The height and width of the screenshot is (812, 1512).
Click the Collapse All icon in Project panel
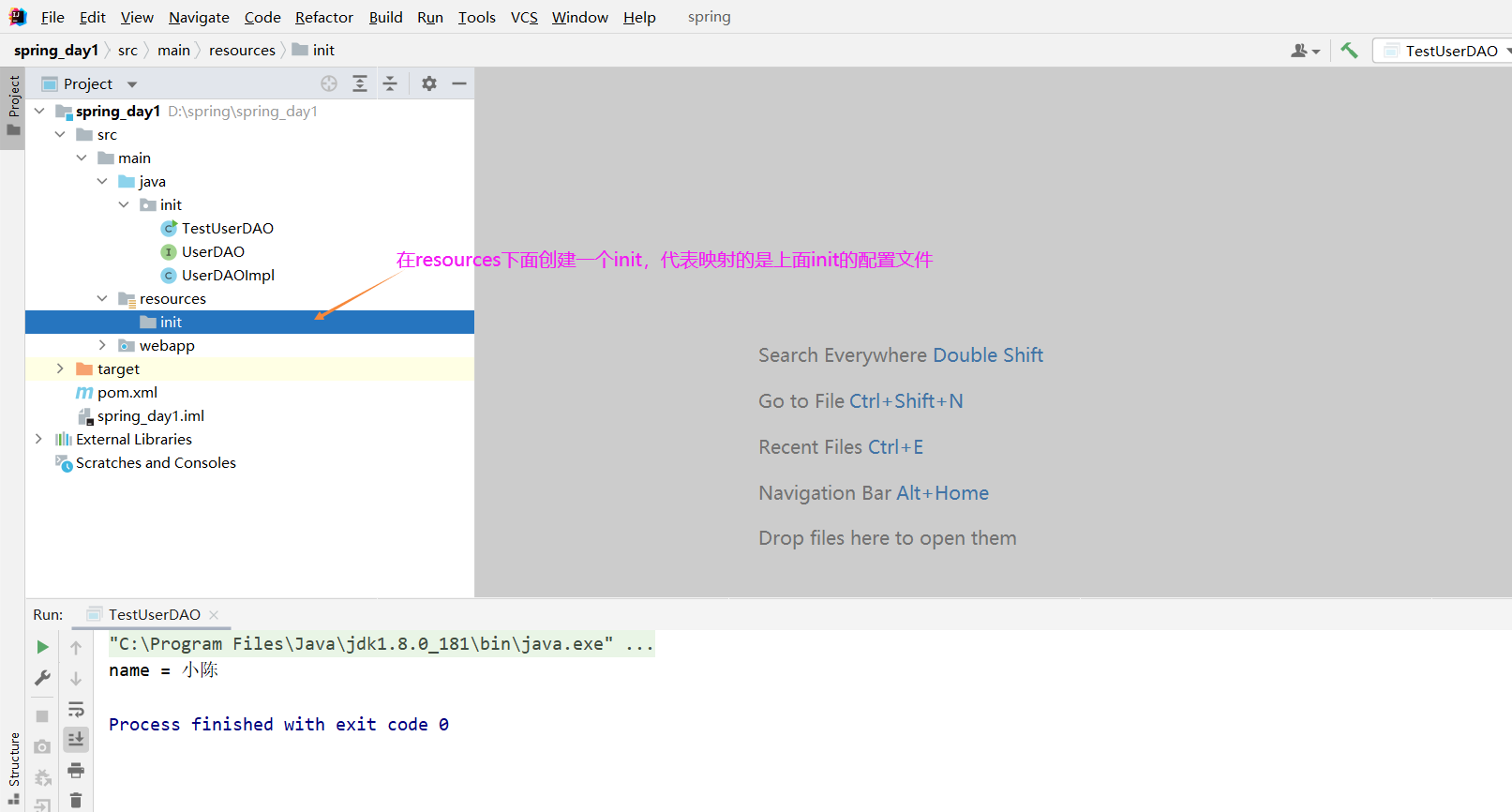click(x=390, y=83)
